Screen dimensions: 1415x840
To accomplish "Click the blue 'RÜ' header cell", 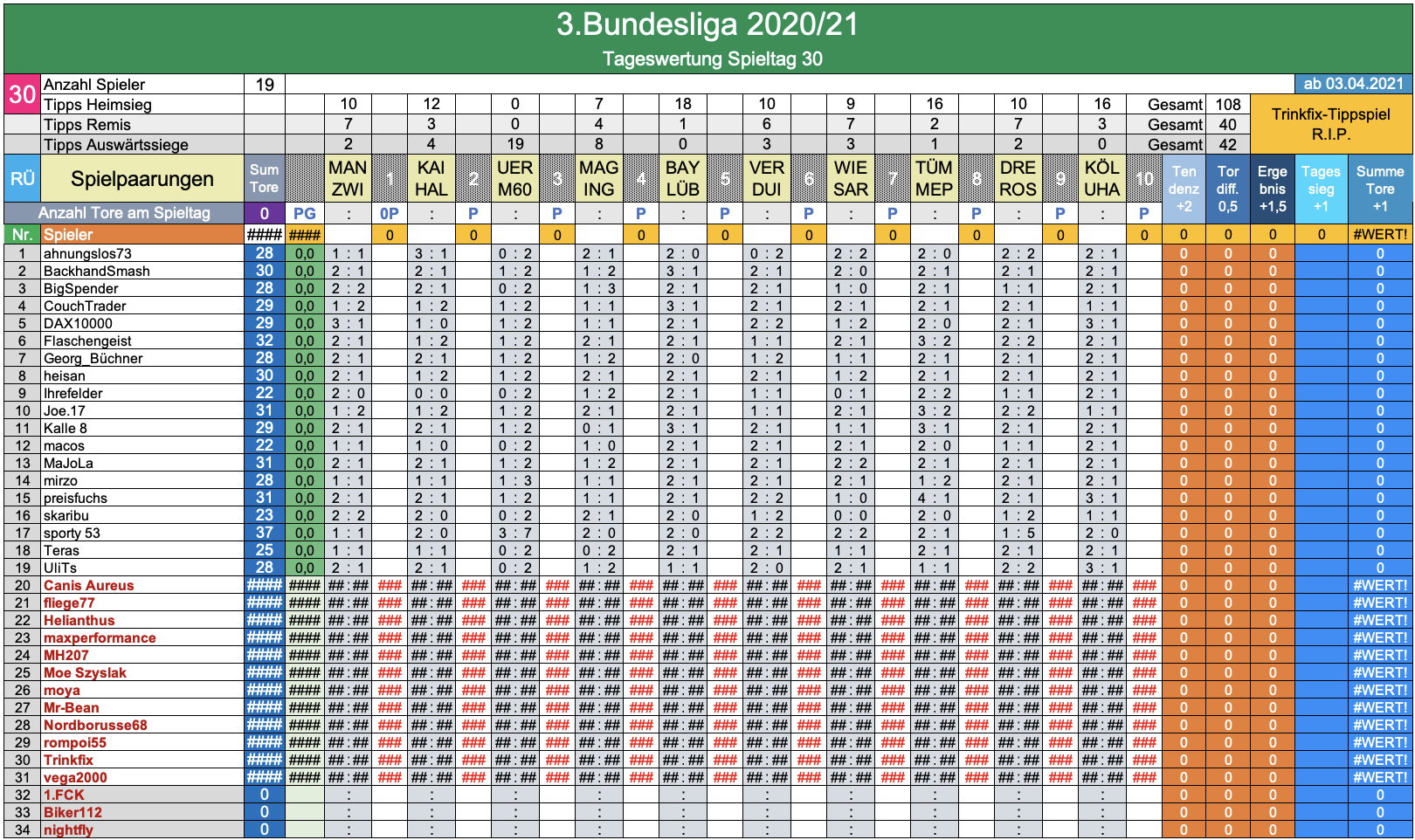I will [22, 179].
